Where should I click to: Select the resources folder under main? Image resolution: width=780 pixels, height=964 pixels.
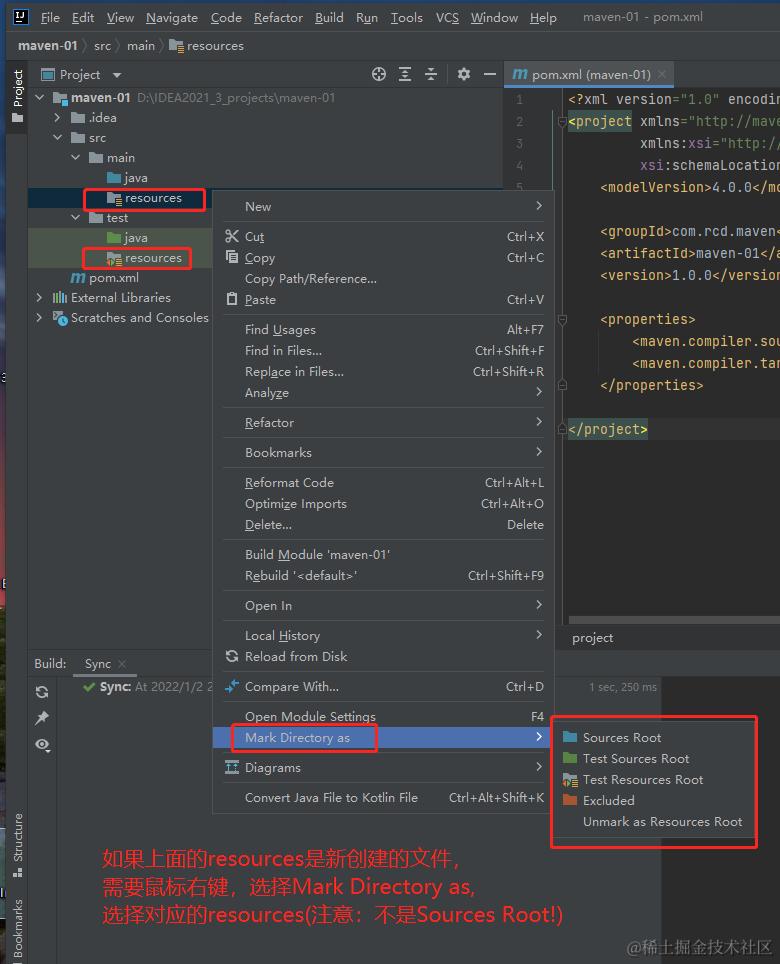pos(145,198)
